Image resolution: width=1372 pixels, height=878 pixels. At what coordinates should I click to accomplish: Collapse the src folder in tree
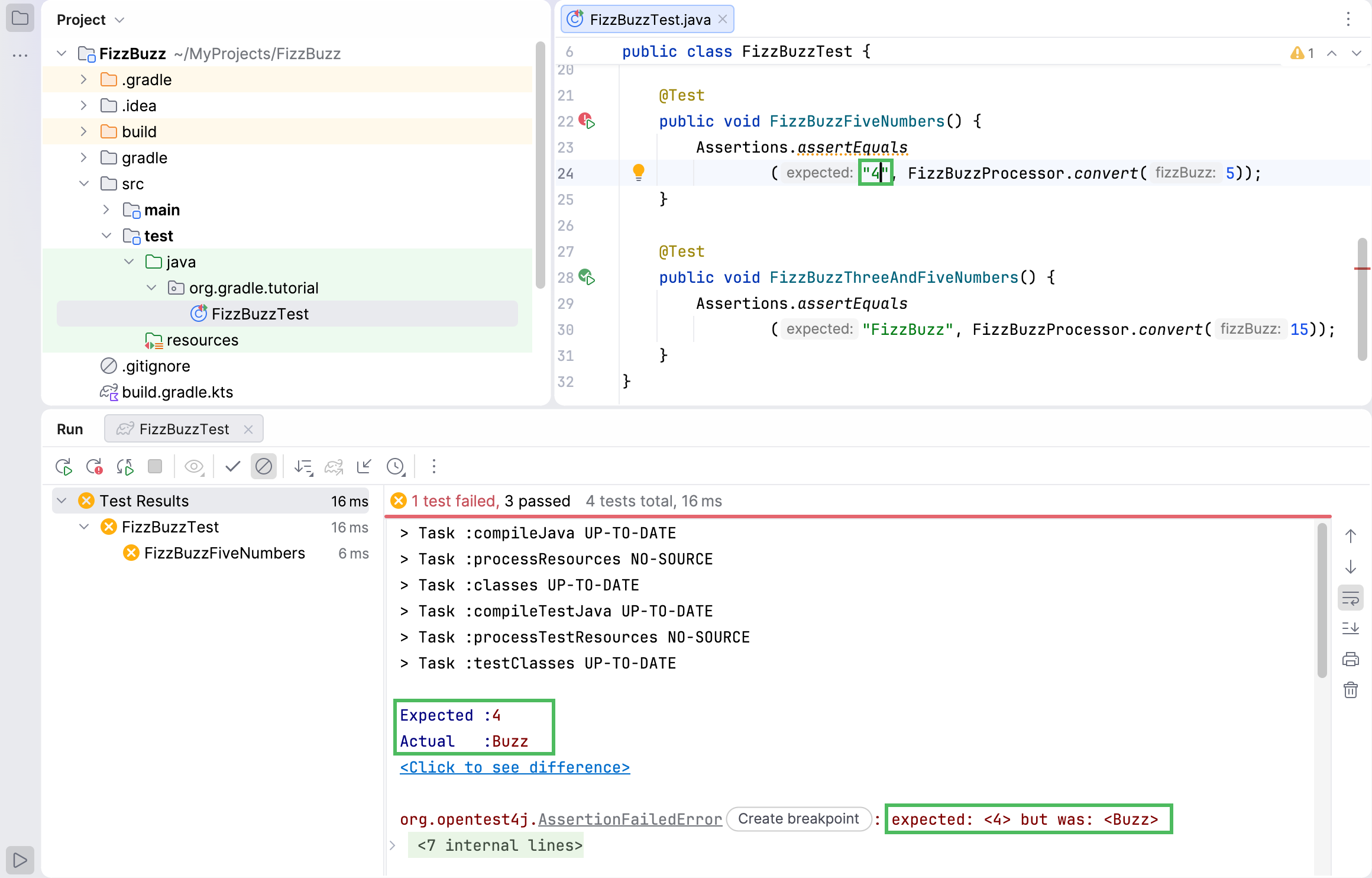[83, 183]
